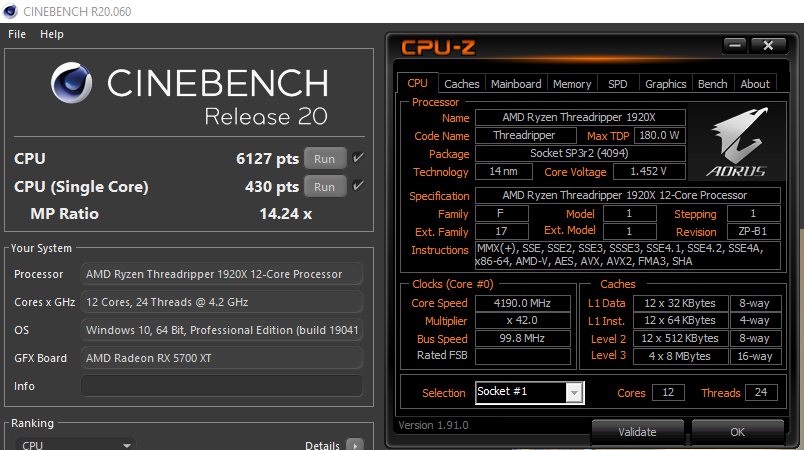Switch to the CPU tab in CPU-Z
The height and width of the screenshot is (450, 804).
tap(417, 84)
